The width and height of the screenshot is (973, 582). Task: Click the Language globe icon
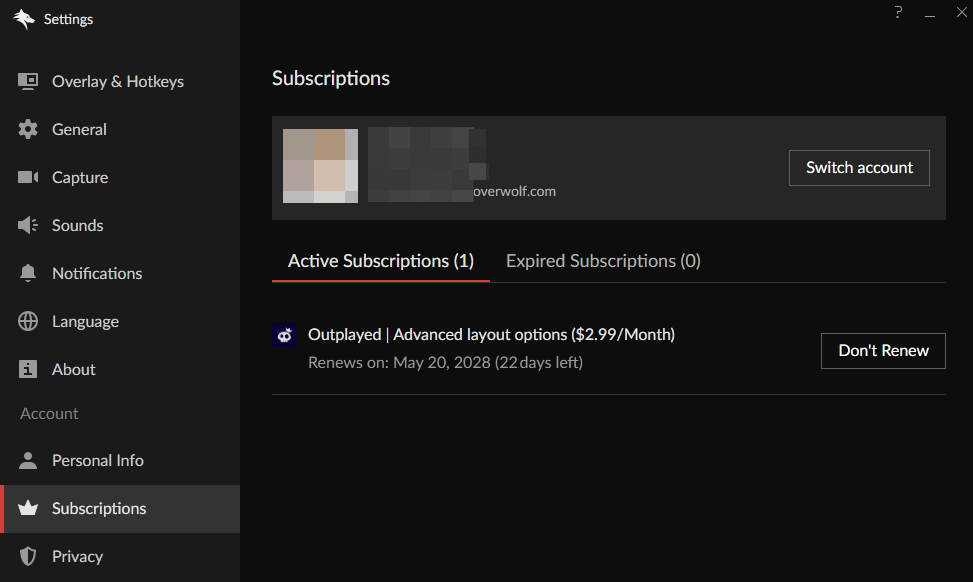coord(28,321)
